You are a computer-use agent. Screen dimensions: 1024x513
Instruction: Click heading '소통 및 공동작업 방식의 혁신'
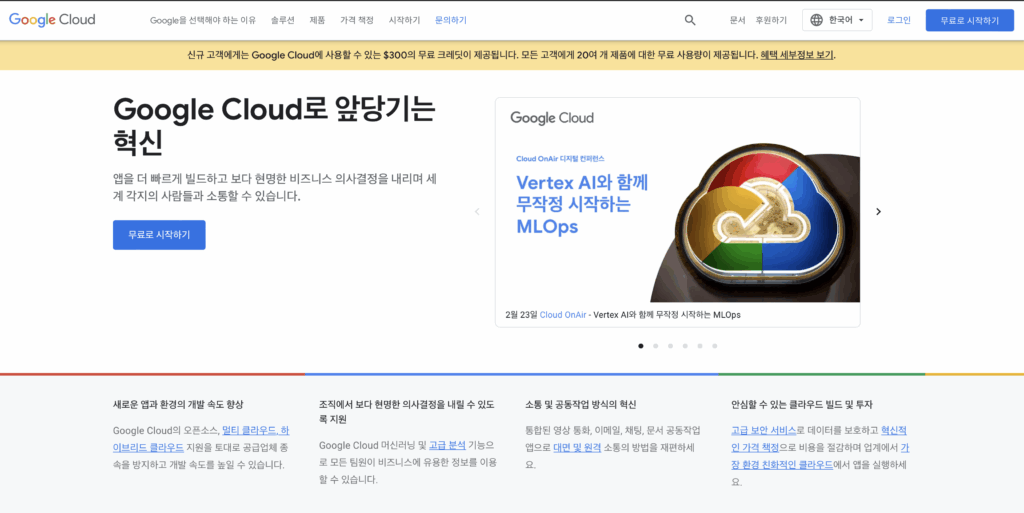coord(581,405)
